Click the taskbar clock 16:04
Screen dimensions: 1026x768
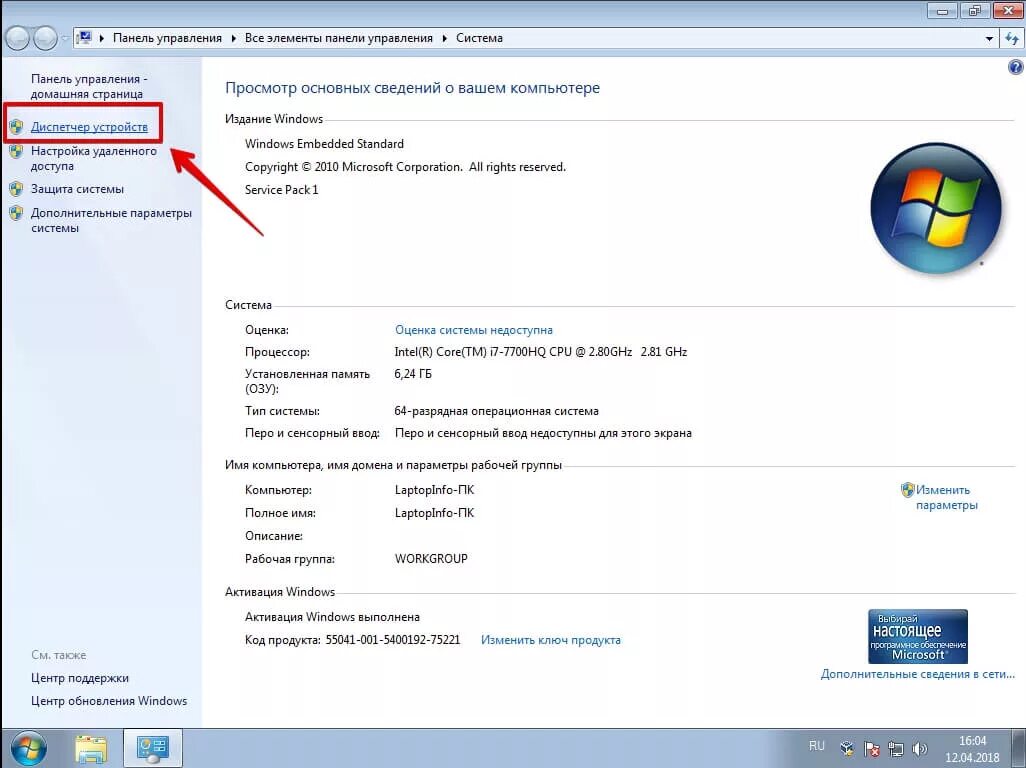(972, 741)
